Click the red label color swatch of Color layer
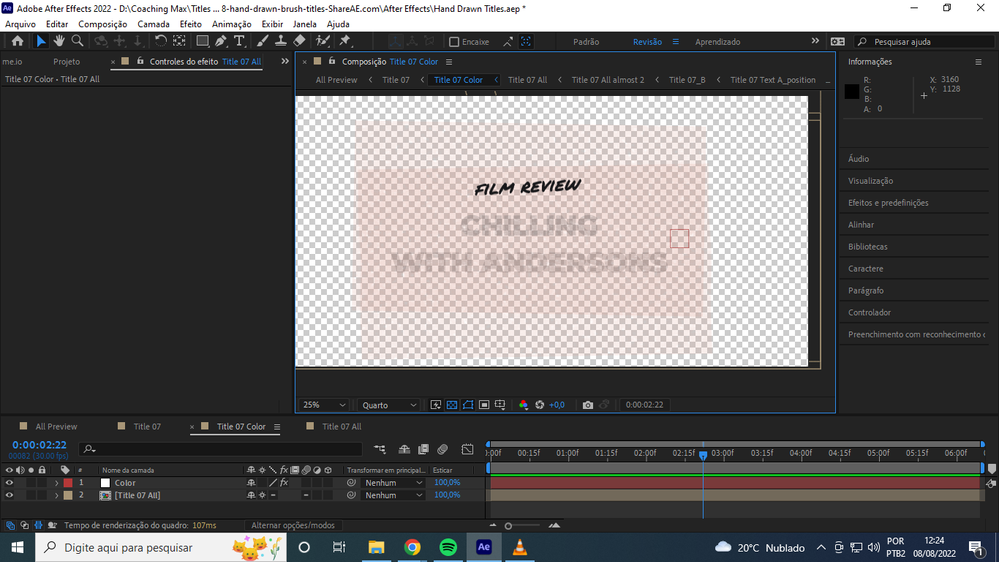 [x=68, y=483]
